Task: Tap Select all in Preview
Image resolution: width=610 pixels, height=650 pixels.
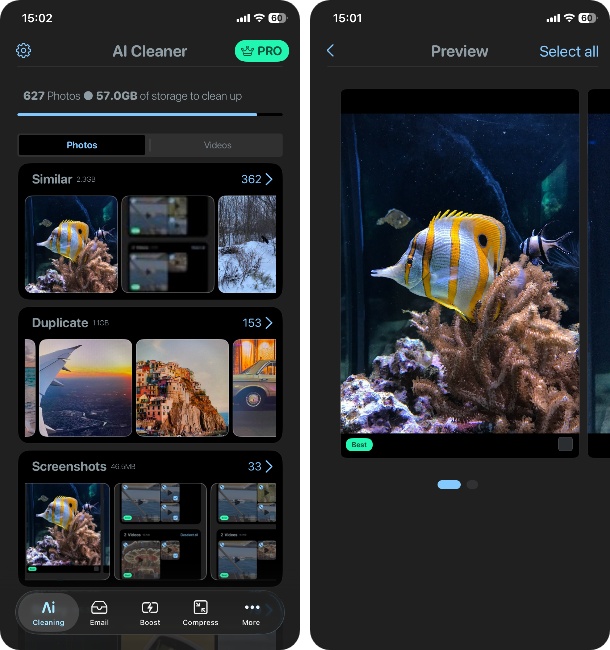Action: tap(569, 51)
